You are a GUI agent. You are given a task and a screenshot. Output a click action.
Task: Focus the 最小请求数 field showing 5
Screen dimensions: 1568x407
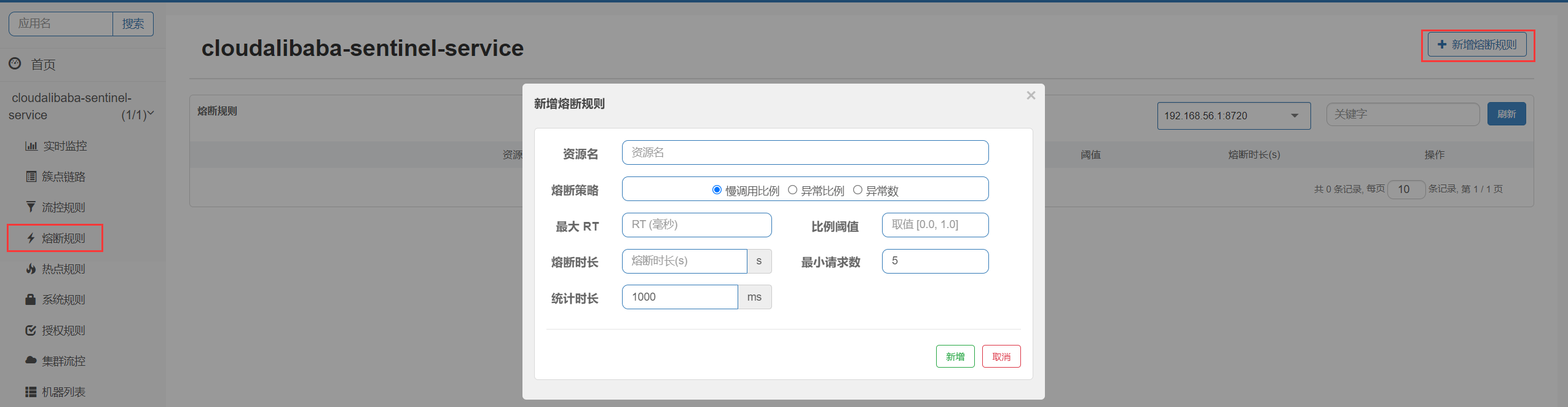pos(936,261)
